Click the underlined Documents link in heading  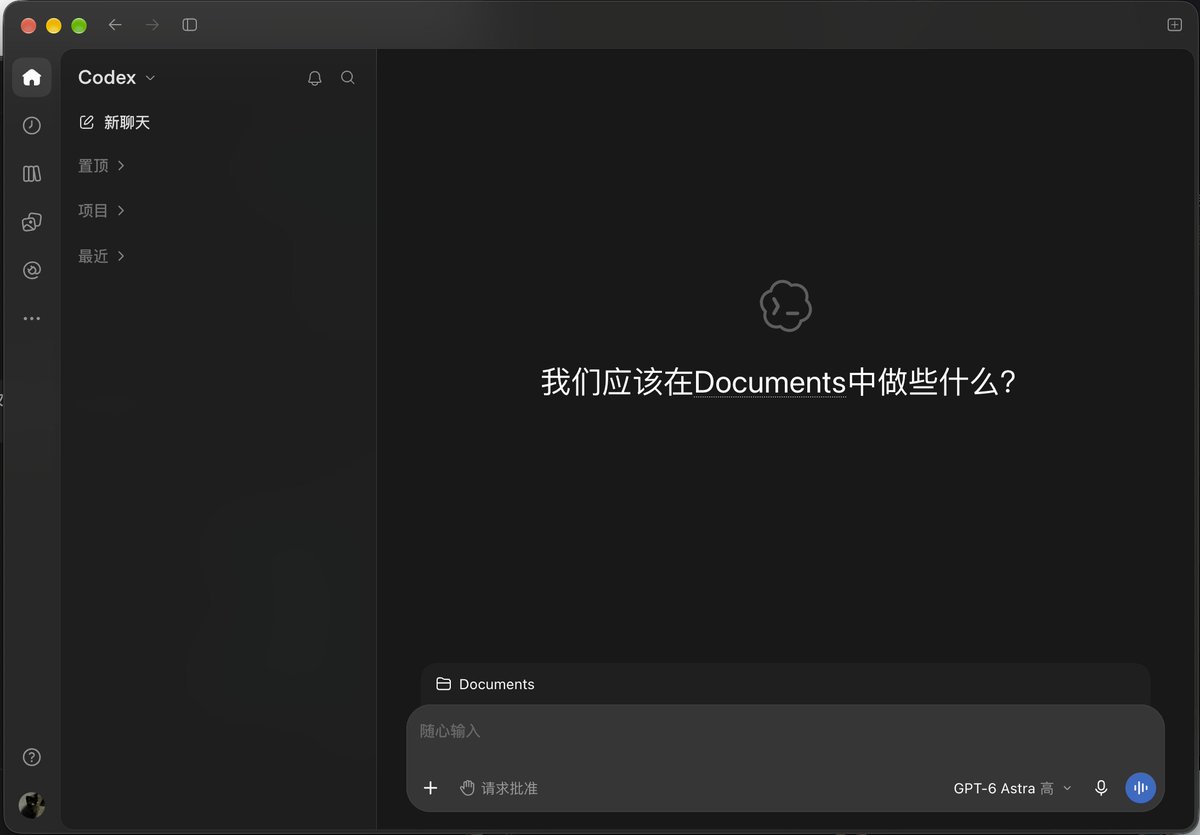pos(770,382)
